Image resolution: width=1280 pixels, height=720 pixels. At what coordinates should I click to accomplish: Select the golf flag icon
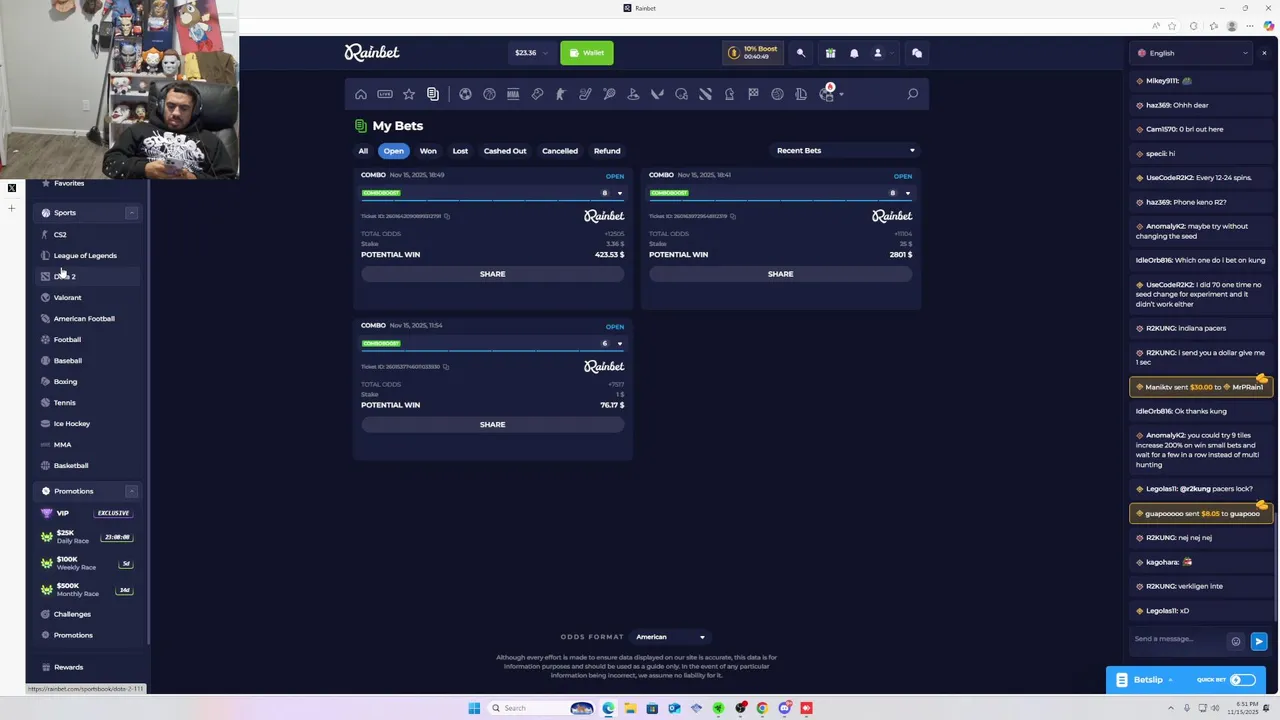(633, 94)
